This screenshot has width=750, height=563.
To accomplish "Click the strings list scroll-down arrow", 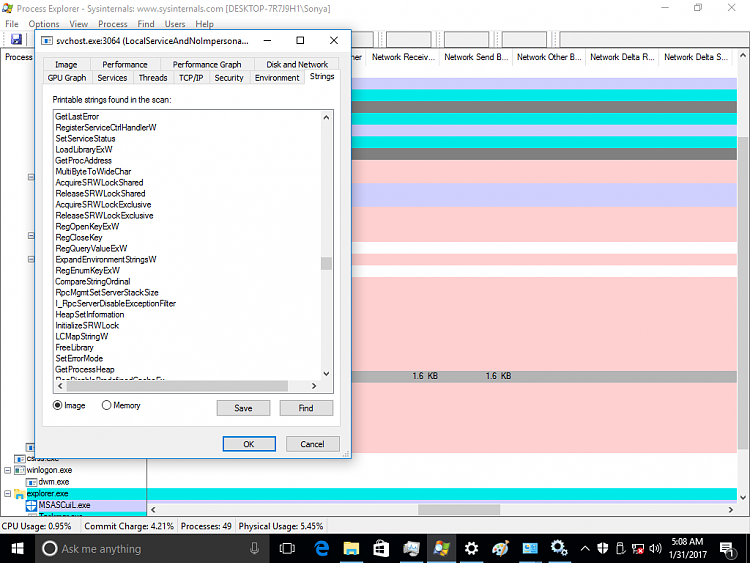I will point(326,374).
